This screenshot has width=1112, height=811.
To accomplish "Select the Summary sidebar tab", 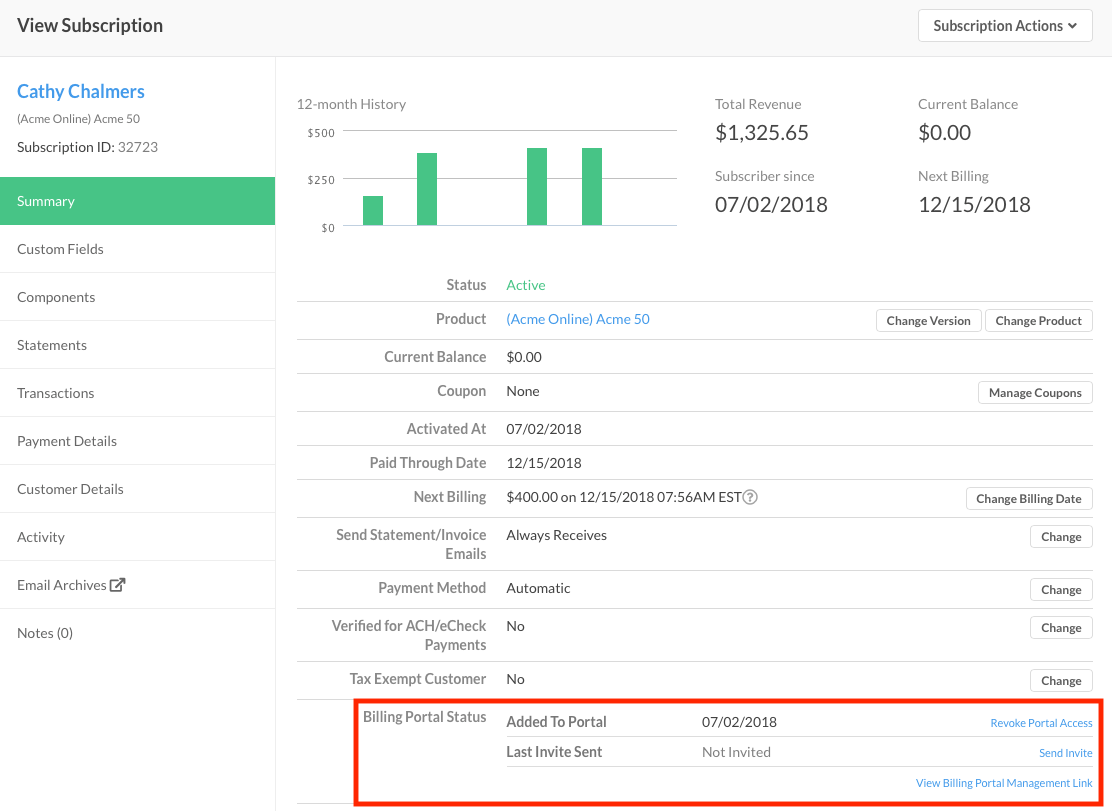I will pos(45,200).
